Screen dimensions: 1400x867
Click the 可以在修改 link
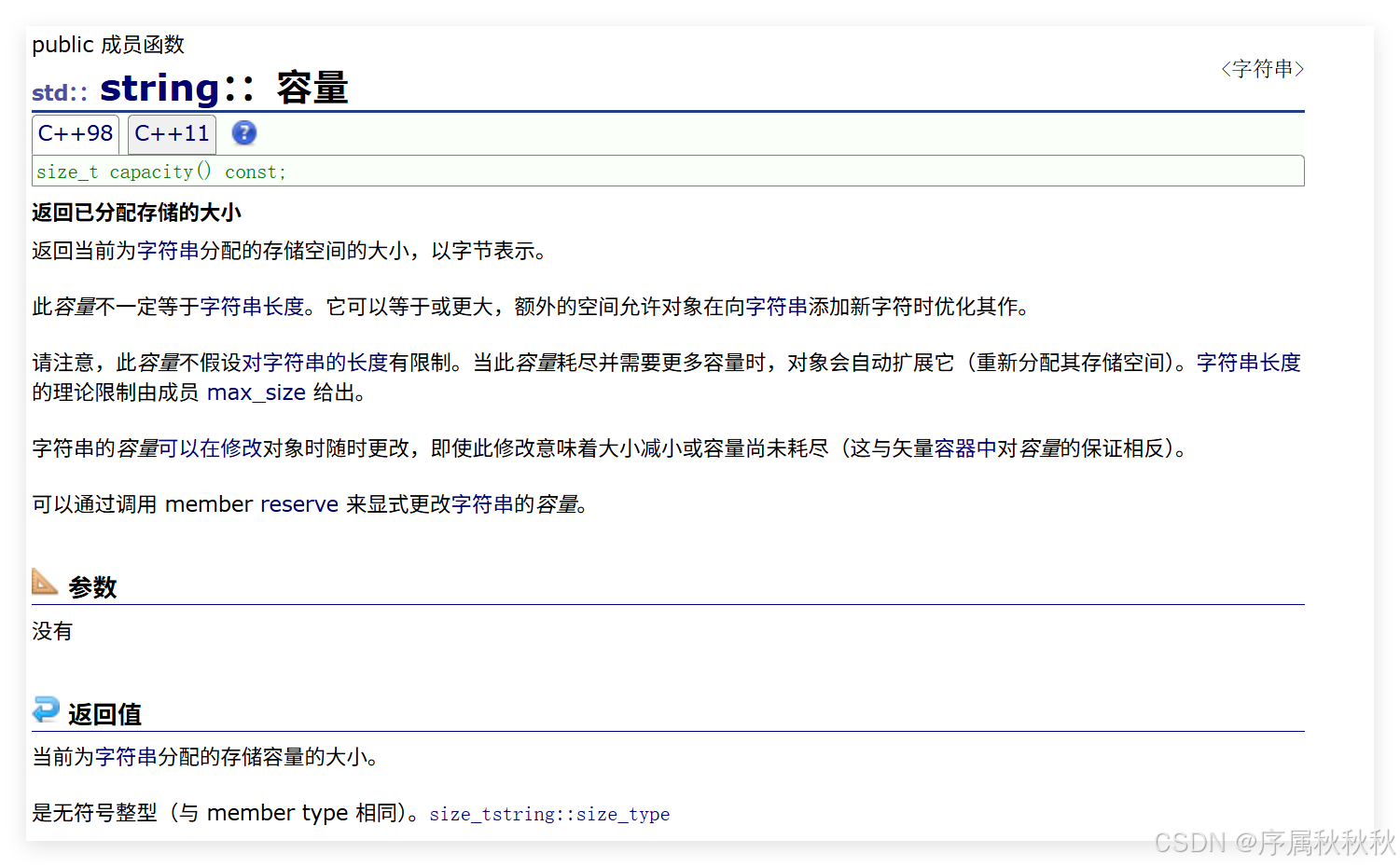(x=207, y=447)
